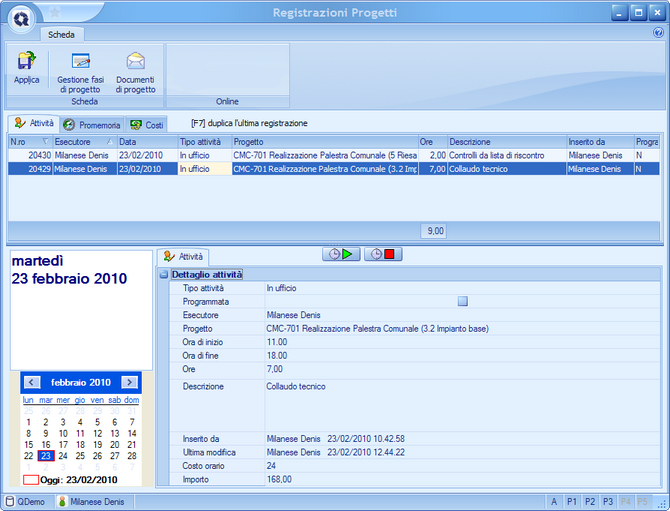Open Gestione fasi di progetto

coord(80,73)
